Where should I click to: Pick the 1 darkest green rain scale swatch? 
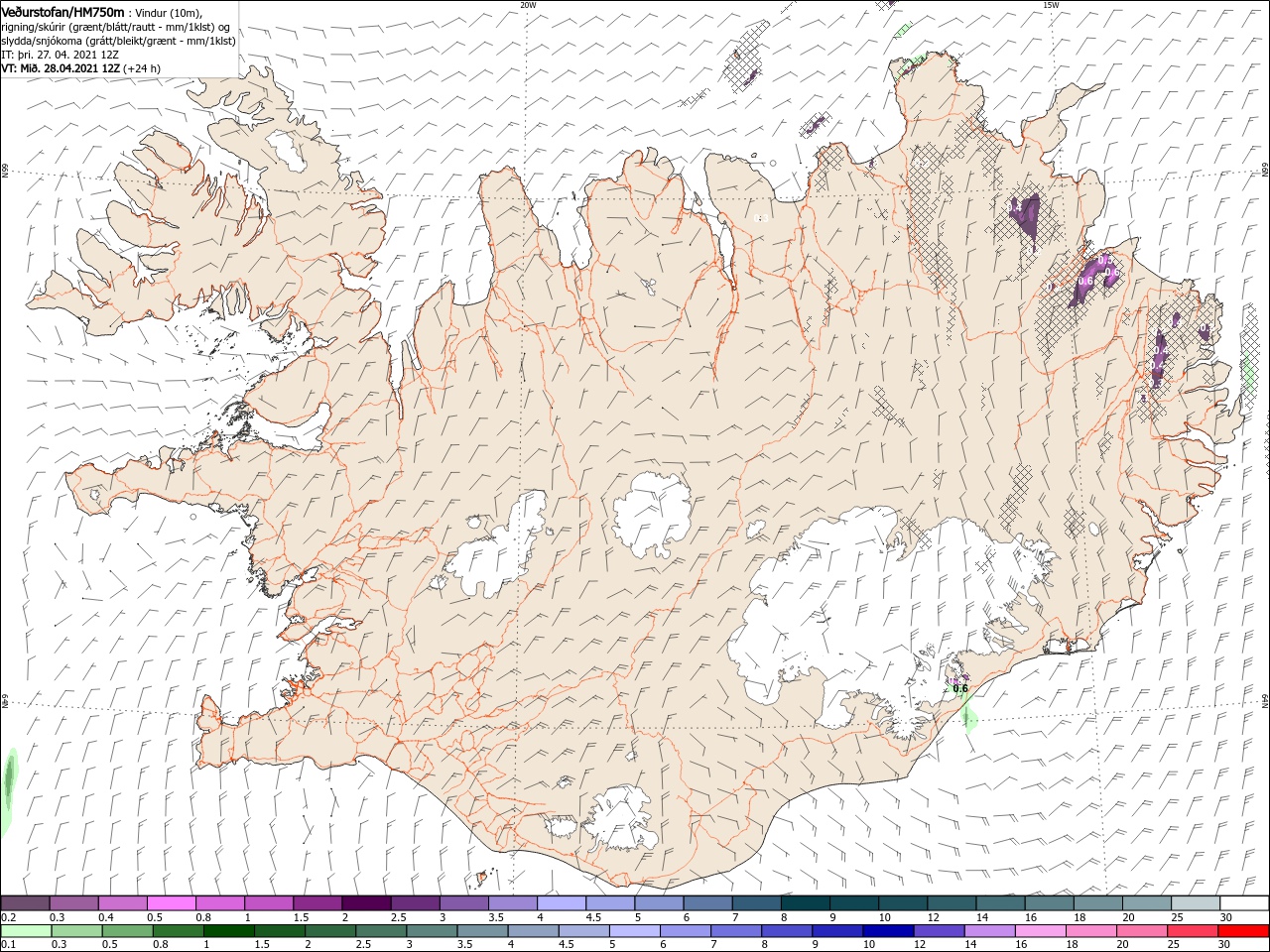tap(230, 931)
